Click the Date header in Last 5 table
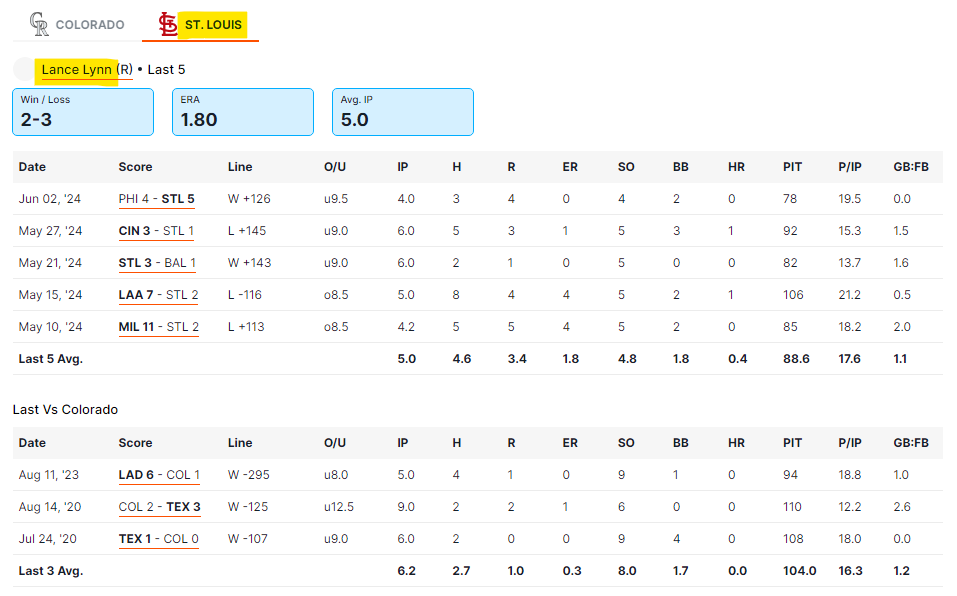This screenshot has width=957, height=596. 32,167
